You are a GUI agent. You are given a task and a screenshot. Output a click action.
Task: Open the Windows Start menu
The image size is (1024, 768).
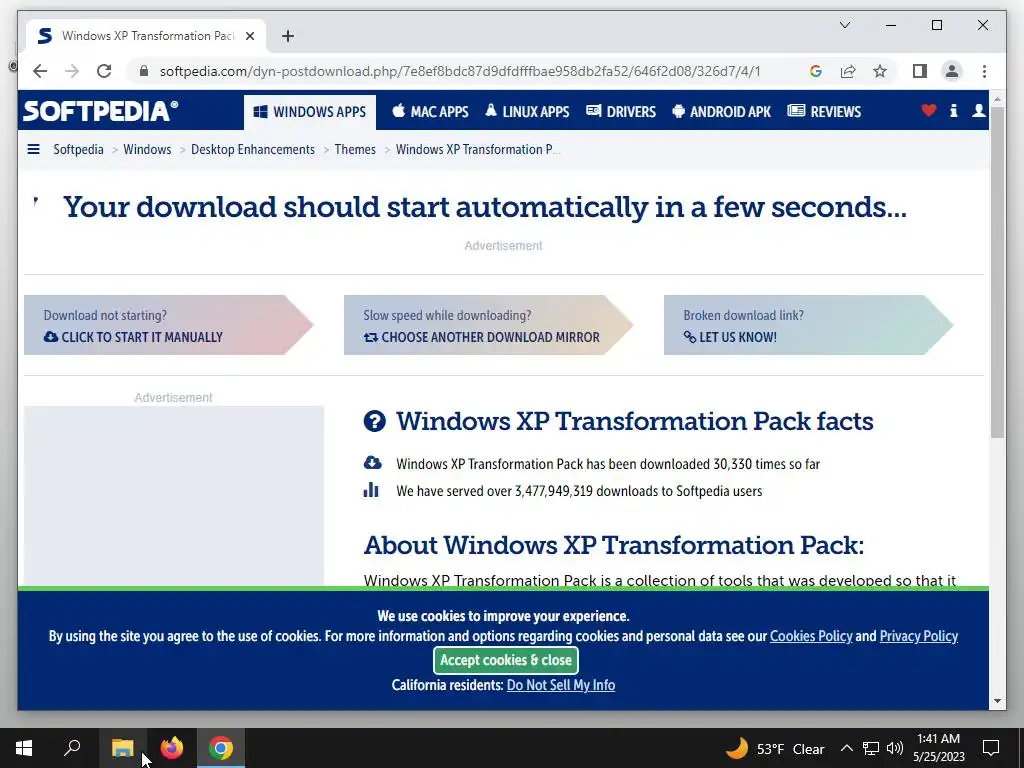(x=24, y=748)
